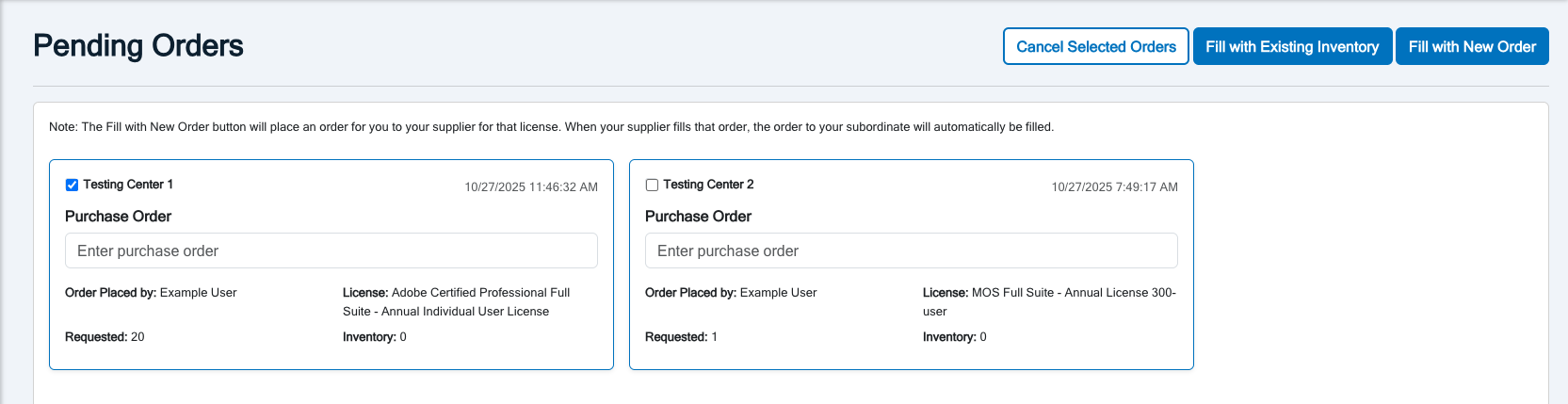Check the Testing Center 2 checkbox
Image resolution: width=1568 pixels, height=404 pixels.
pos(652,185)
